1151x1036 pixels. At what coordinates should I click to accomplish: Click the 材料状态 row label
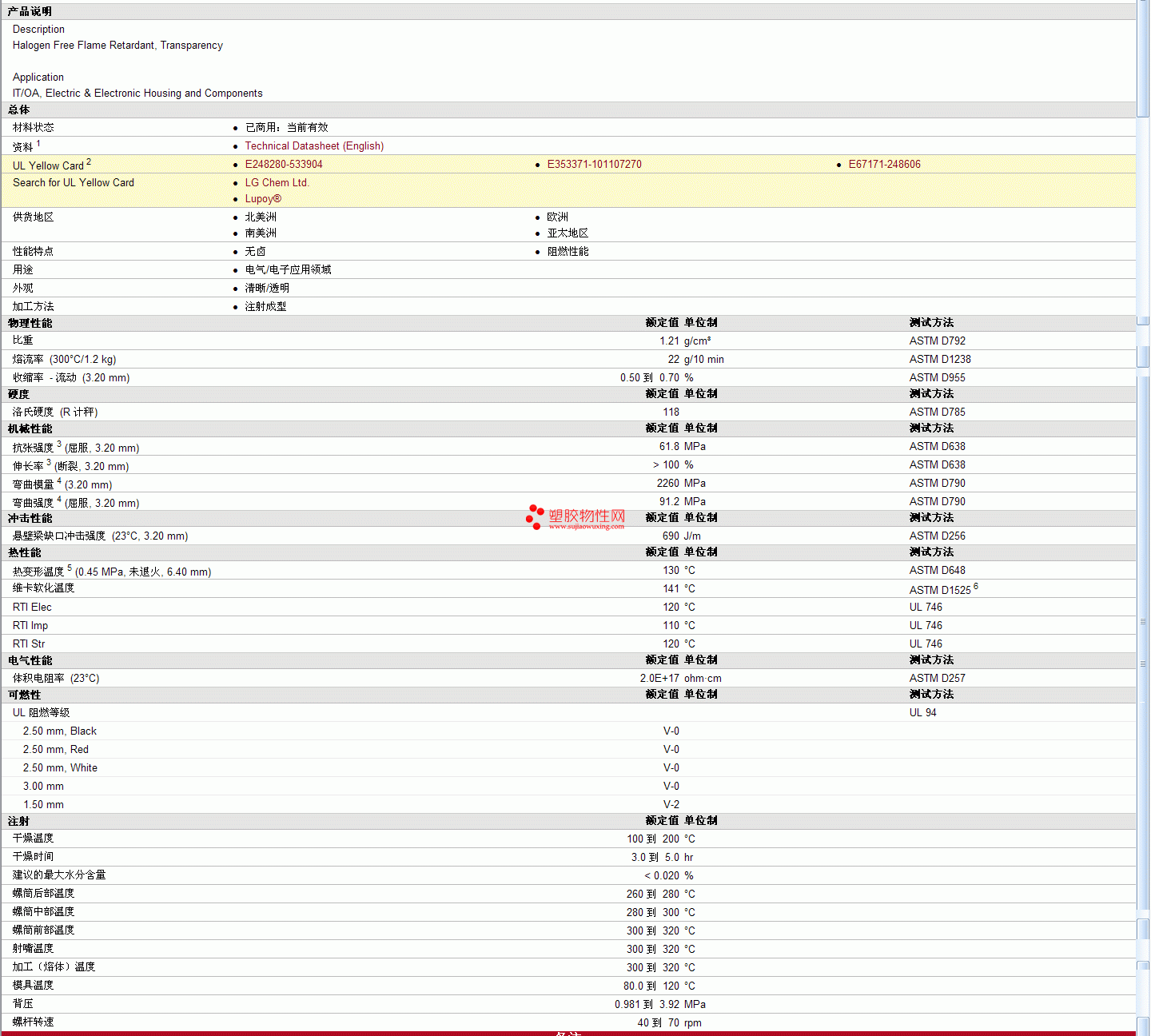coord(34,128)
